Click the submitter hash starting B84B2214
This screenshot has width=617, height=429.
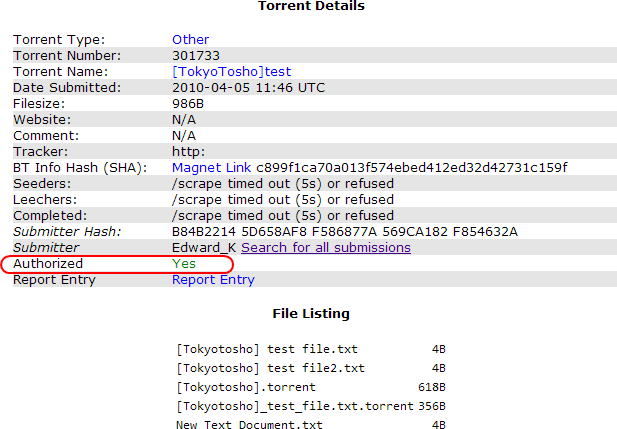click(345, 231)
